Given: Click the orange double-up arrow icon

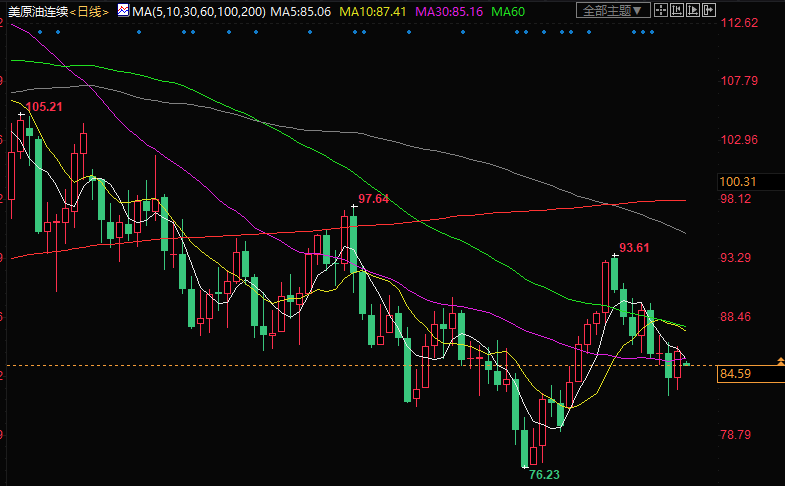Looking at the screenshot, I should pos(779,360).
